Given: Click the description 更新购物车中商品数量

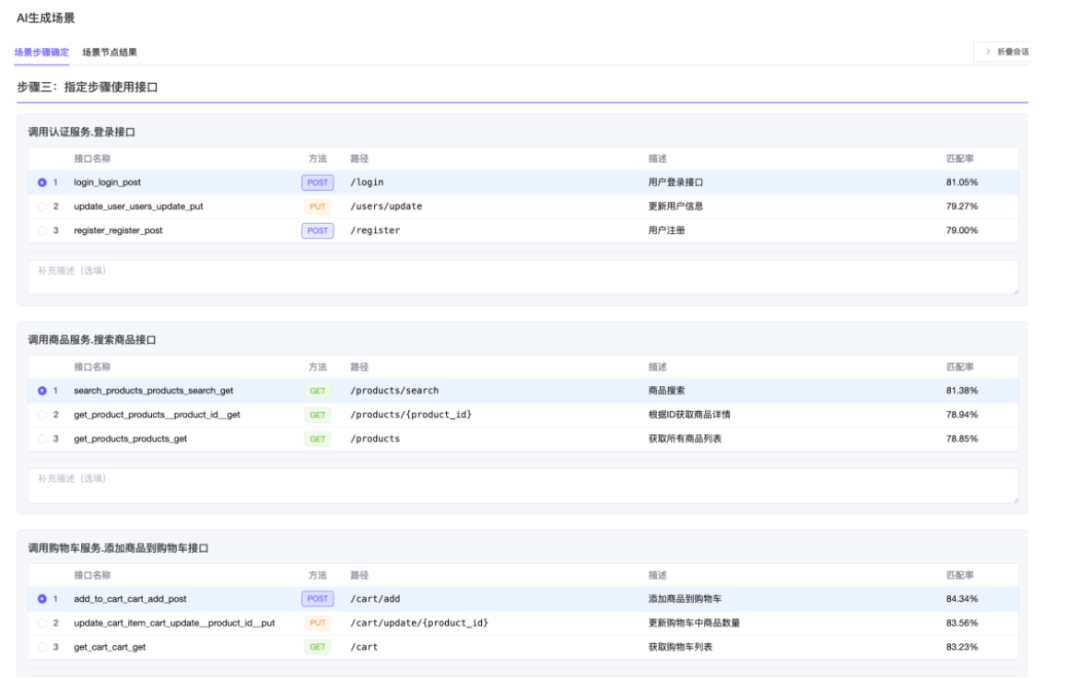Looking at the screenshot, I should click(x=694, y=623).
